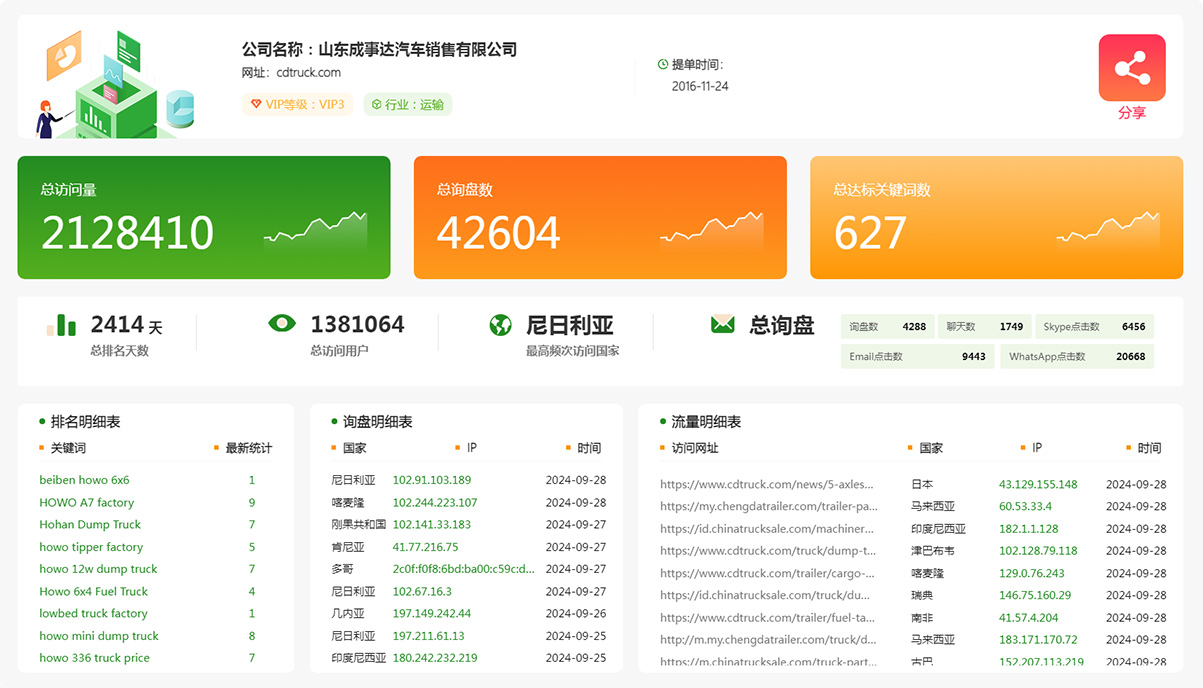Open the 流量明细表 panel header
The image size is (1203, 688).
click(703, 421)
